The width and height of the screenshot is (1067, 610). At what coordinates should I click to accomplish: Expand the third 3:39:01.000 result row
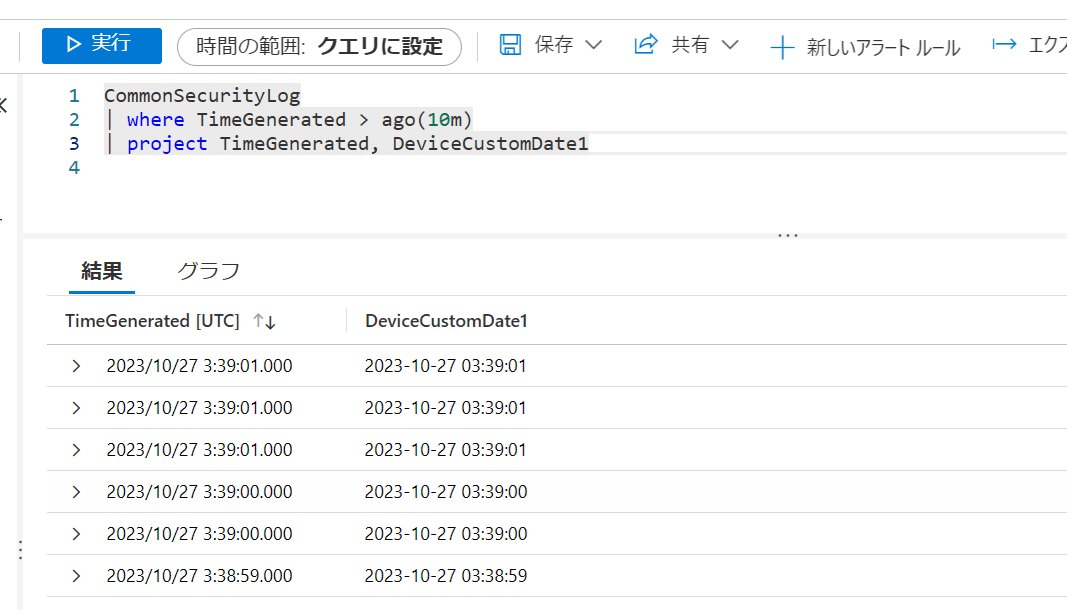76,450
